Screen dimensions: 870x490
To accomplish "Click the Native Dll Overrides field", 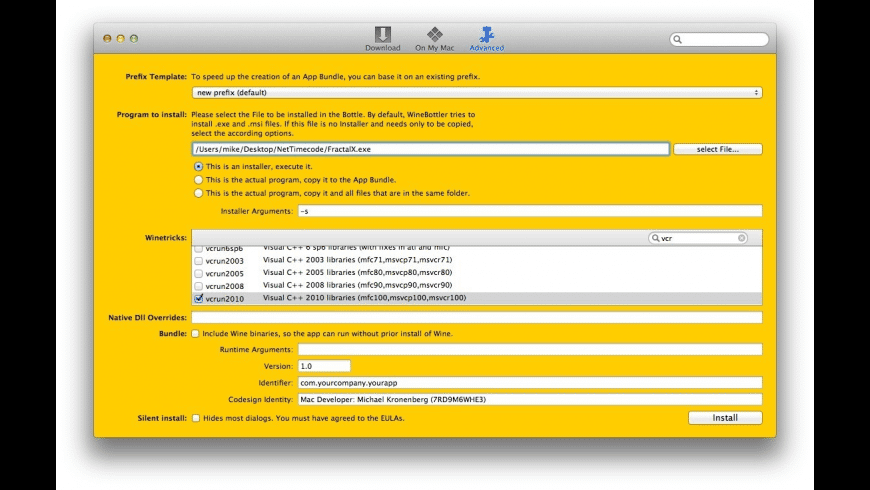I will click(476, 317).
